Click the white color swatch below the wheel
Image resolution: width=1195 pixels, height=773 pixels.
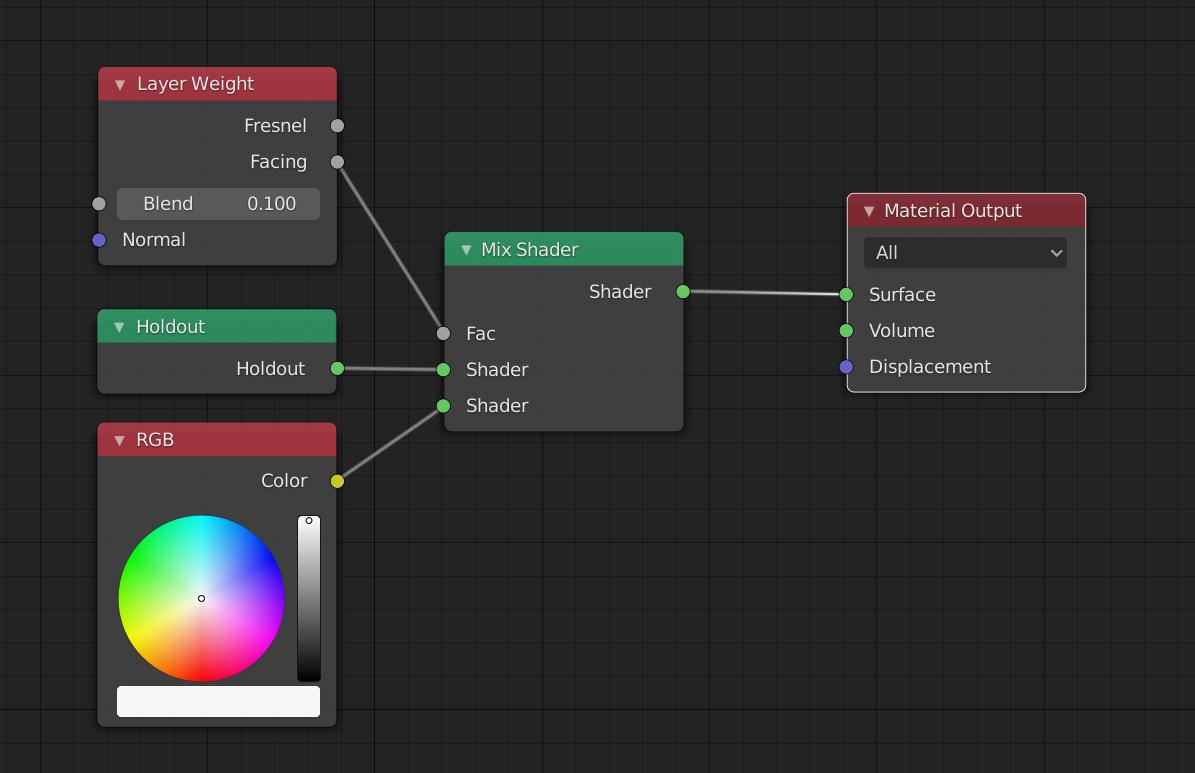pyautogui.click(x=218, y=701)
